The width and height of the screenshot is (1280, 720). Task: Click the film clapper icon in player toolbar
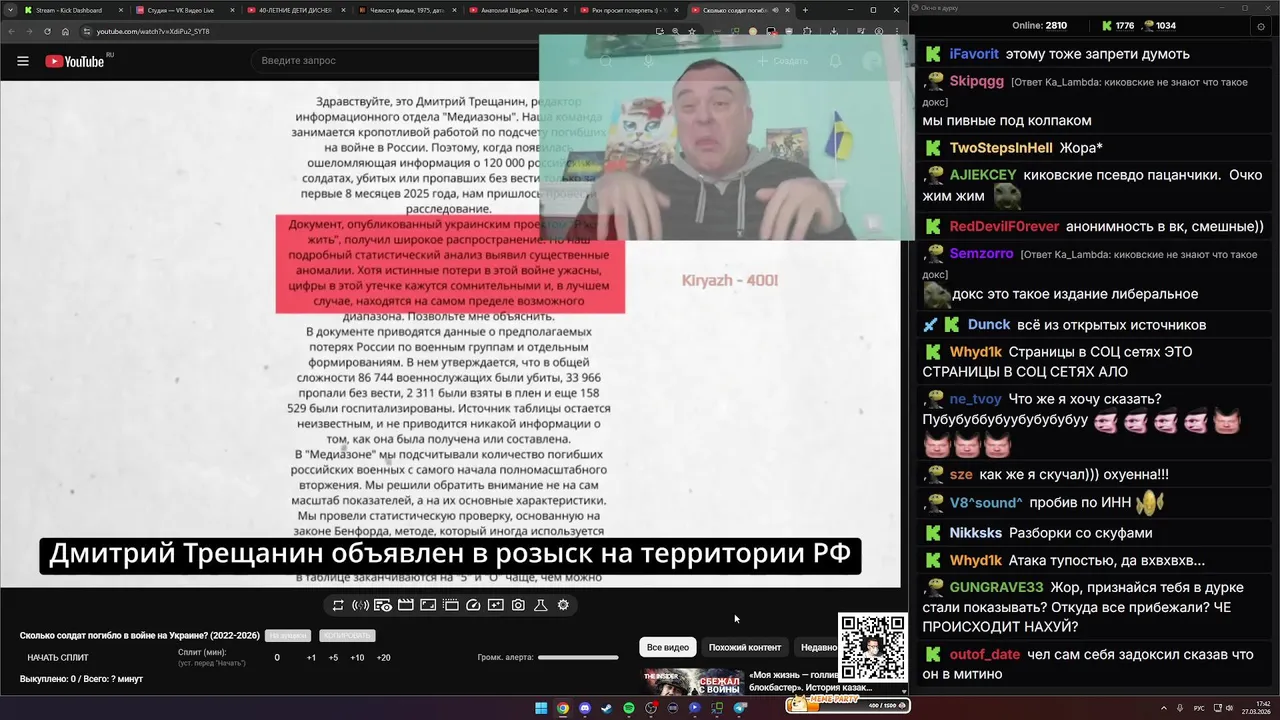(405, 605)
